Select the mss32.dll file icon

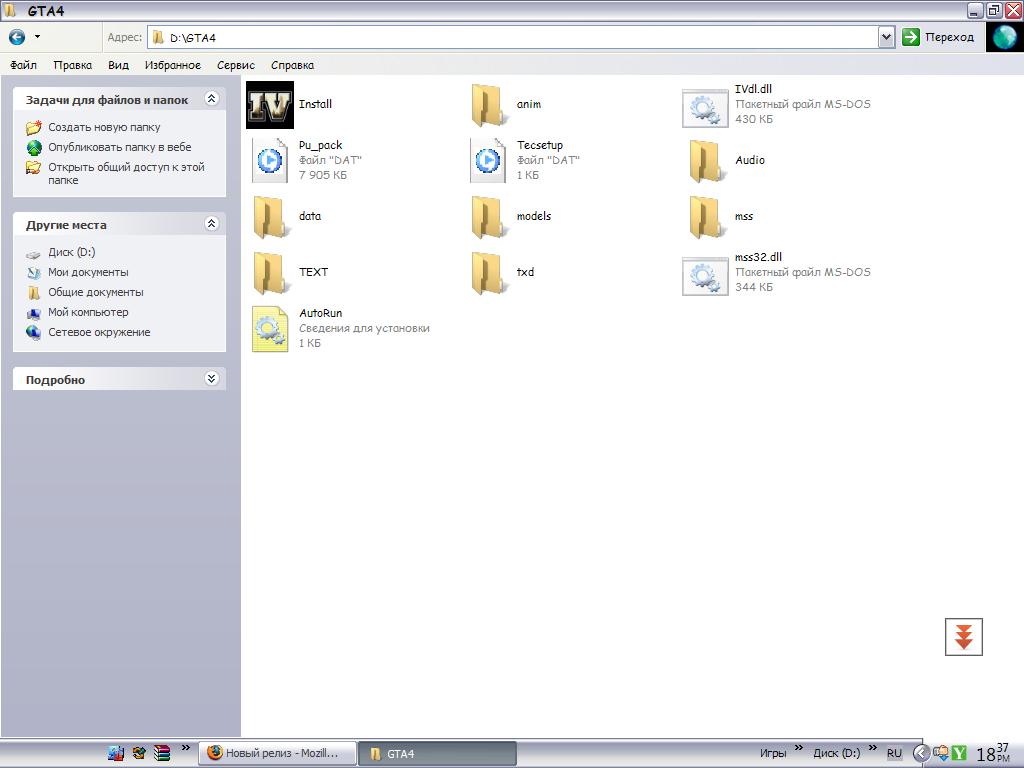[x=705, y=276]
